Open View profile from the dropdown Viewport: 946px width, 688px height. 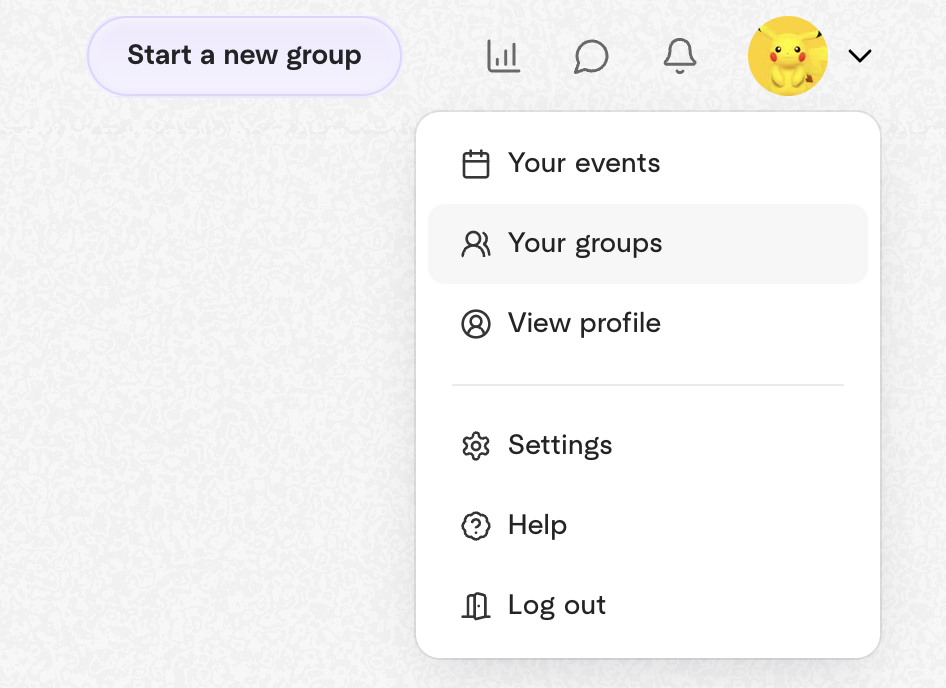coord(584,324)
